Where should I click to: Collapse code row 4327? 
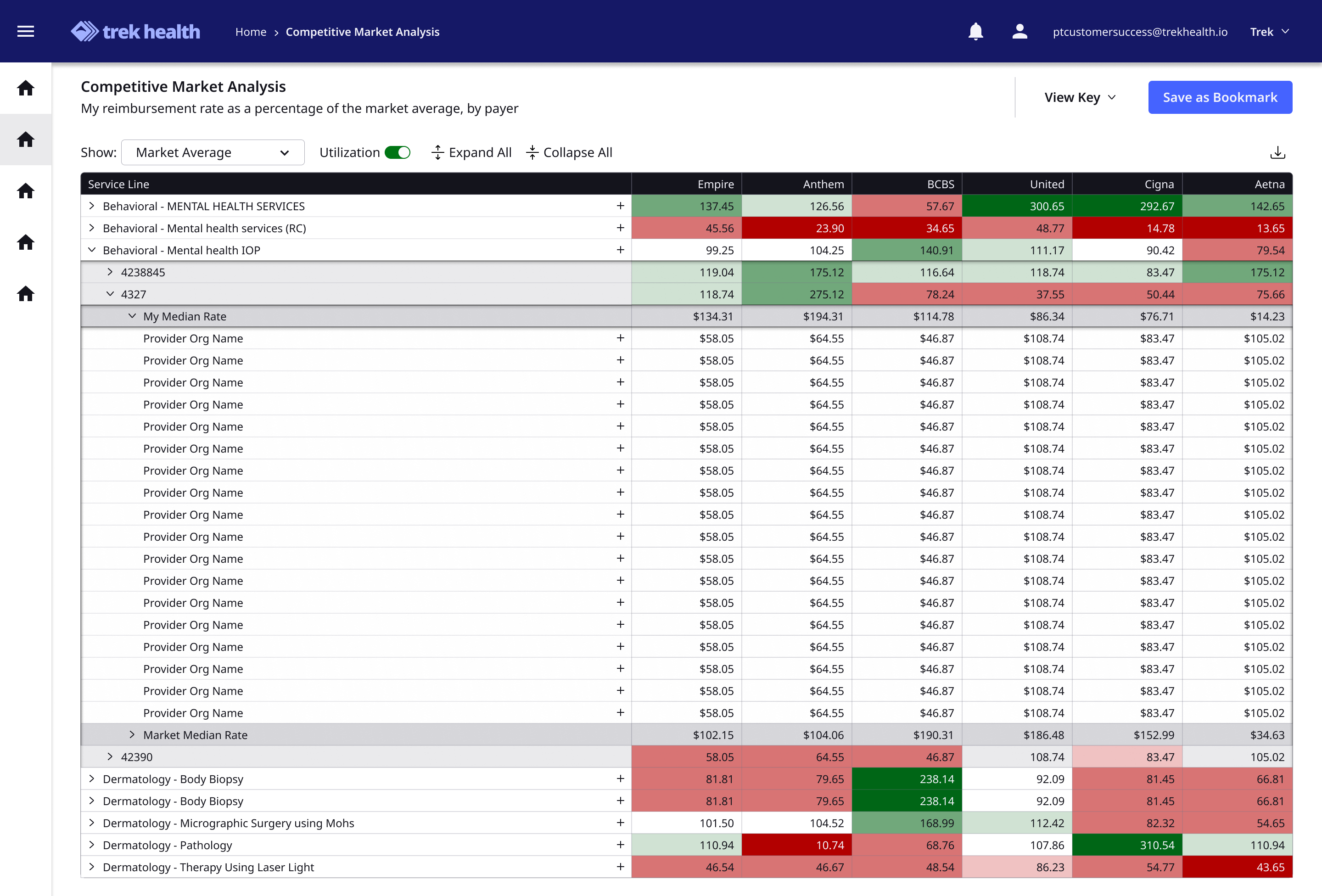click(x=110, y=294)
